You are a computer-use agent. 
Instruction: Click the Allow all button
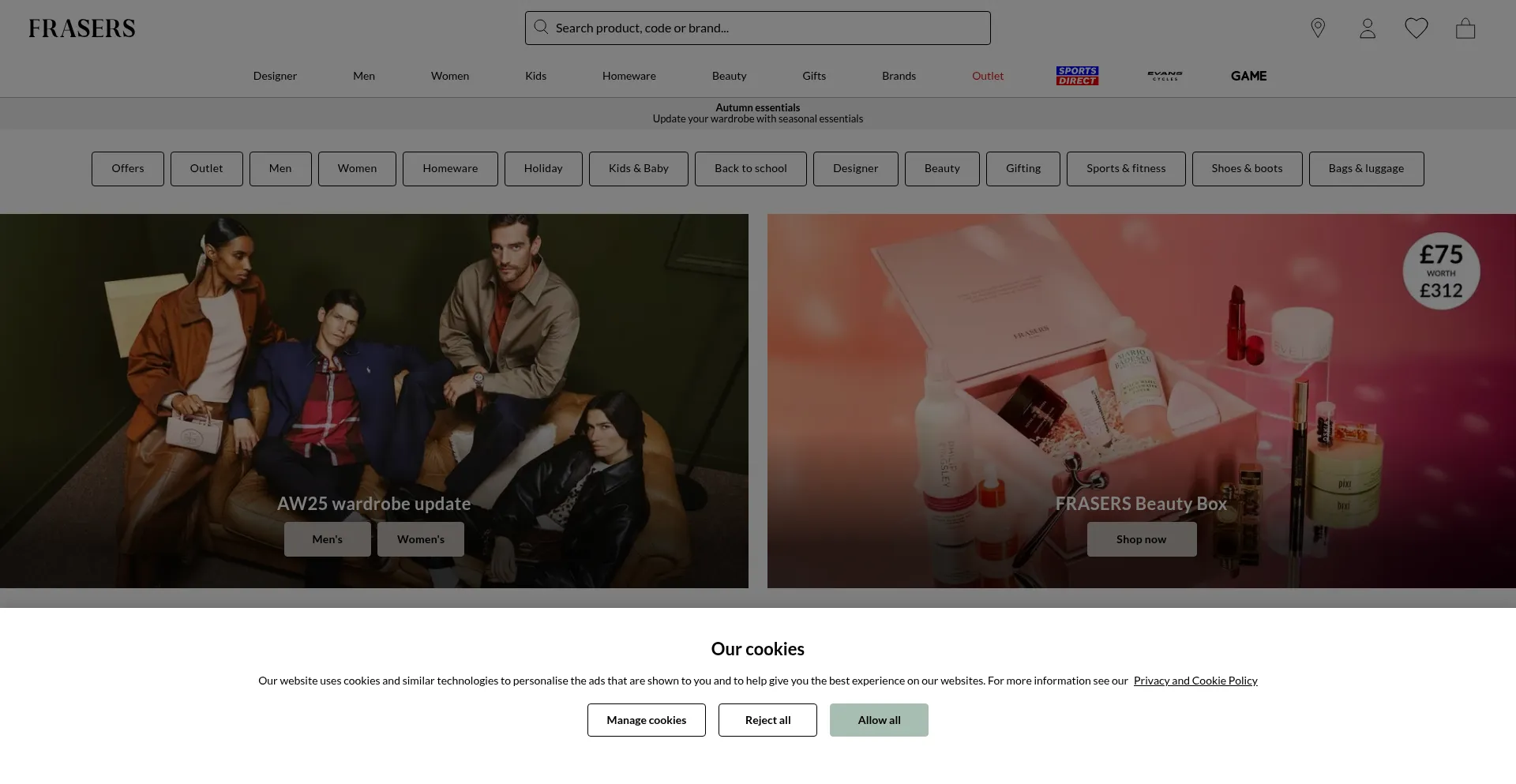coord(879,720)
